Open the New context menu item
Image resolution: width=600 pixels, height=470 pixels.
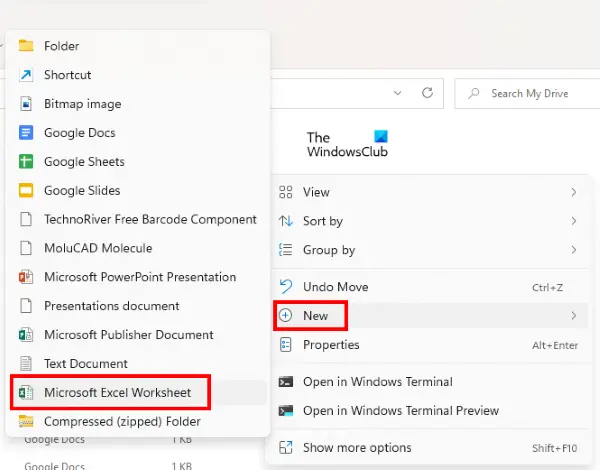tap(430, 315)
